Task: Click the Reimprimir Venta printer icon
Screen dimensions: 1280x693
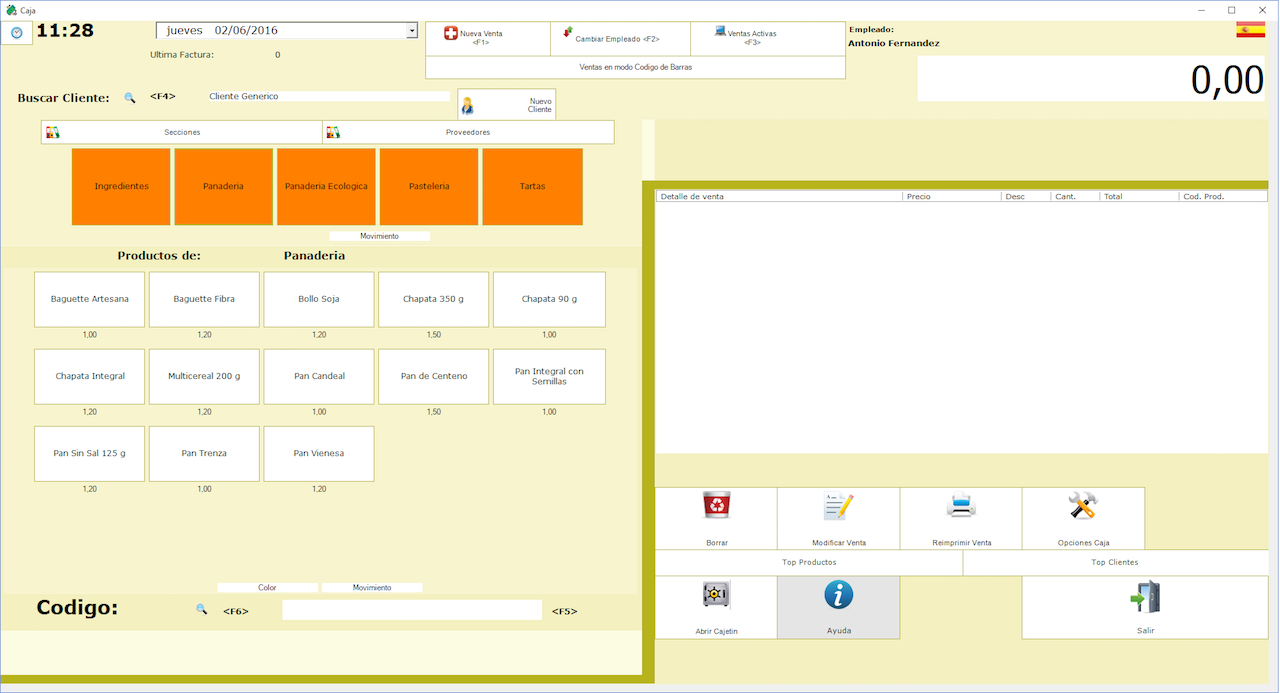Action: (x=961, y=507)
